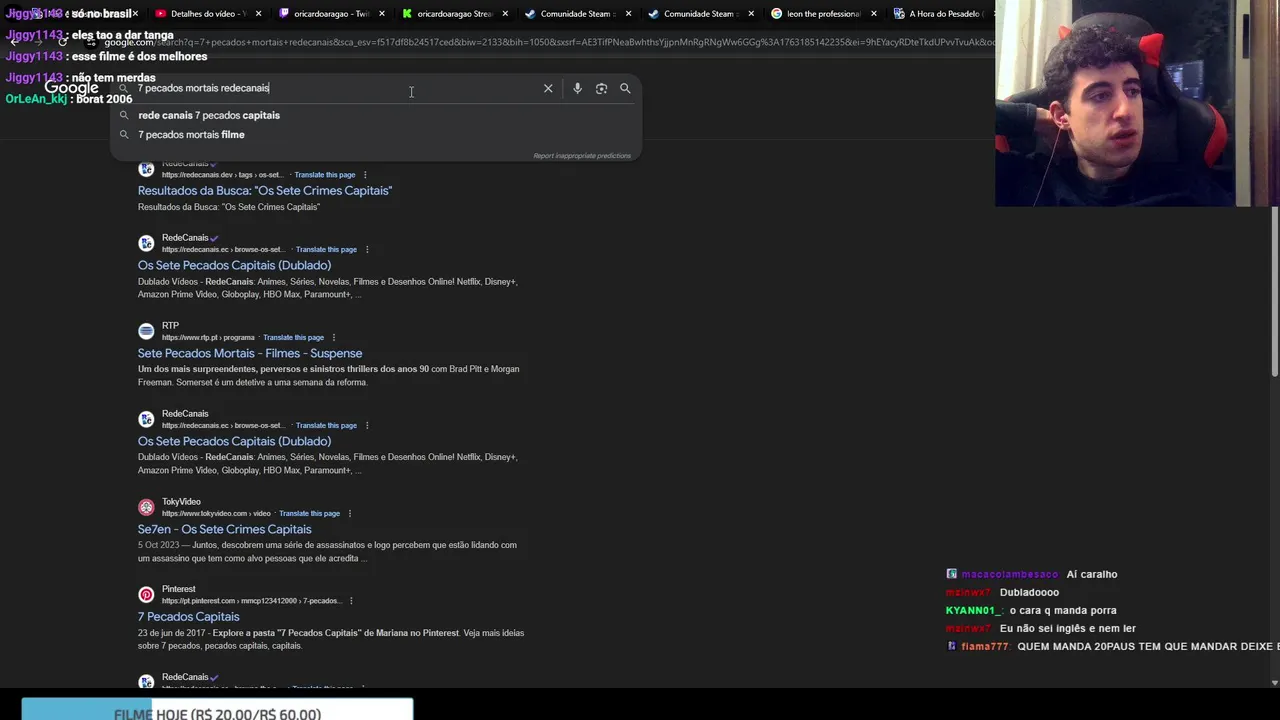Click RTP favicon in search results
Image resolution: width=1280 pixels, height=720 pixels.
point(146,331)
